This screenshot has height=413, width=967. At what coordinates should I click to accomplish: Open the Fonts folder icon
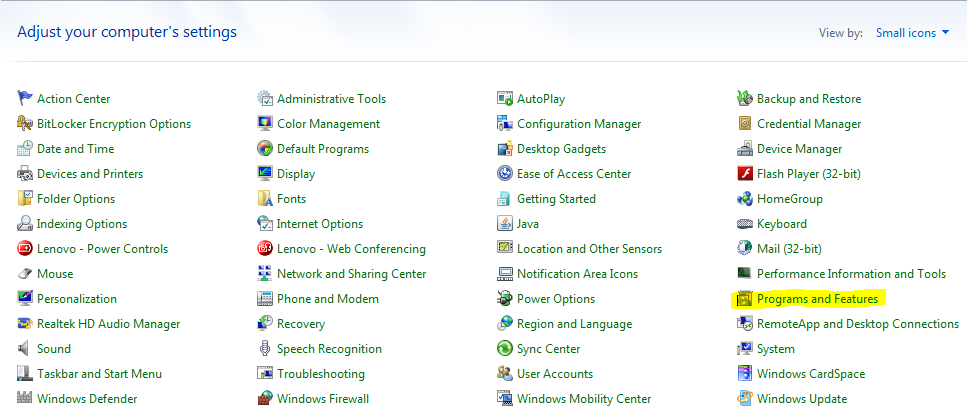pyautogui.click(x=265, y=198)
